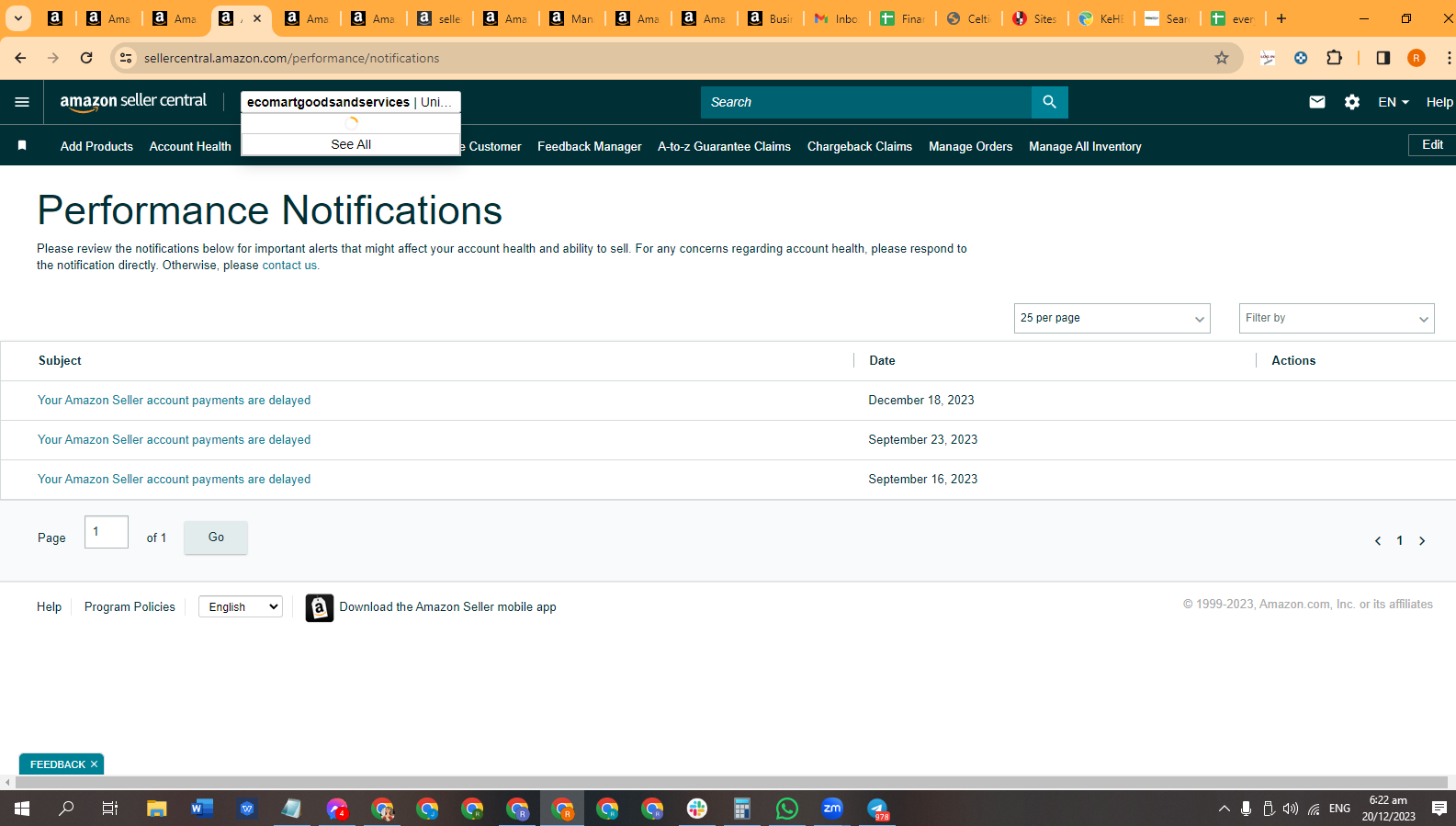1456x826 pixels.
Task: Open the Add Products menu item
Action: 96,146
